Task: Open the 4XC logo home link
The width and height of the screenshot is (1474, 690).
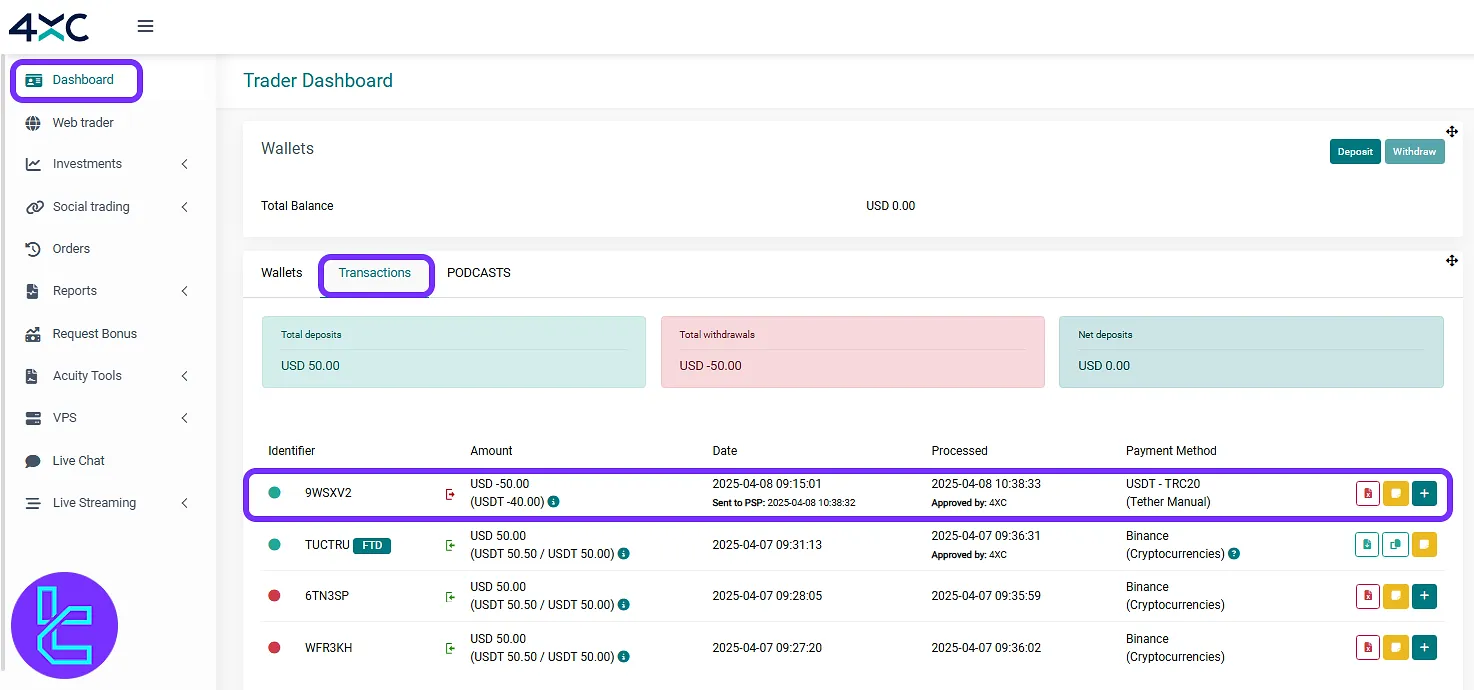Action: tap(49, 26)
